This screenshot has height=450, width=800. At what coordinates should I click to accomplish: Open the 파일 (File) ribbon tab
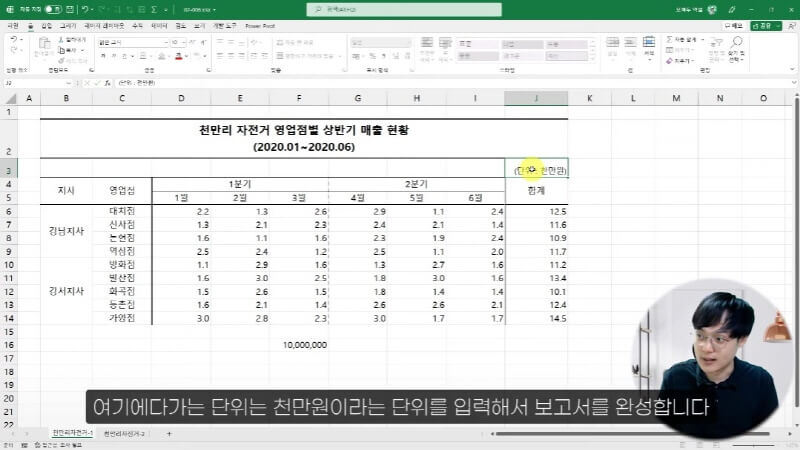click(13, 26)
